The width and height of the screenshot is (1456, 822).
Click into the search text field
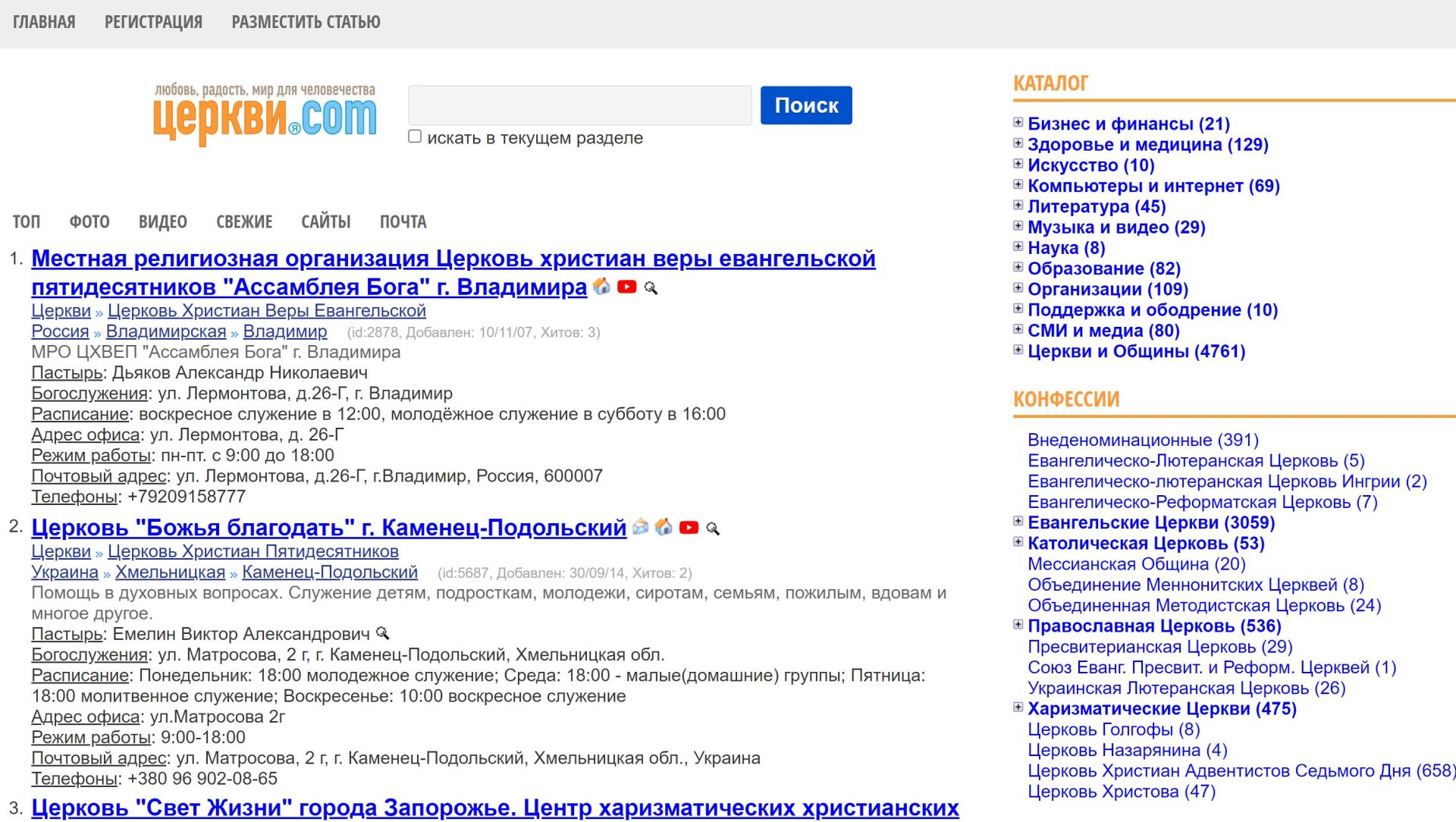pos(580,105)
